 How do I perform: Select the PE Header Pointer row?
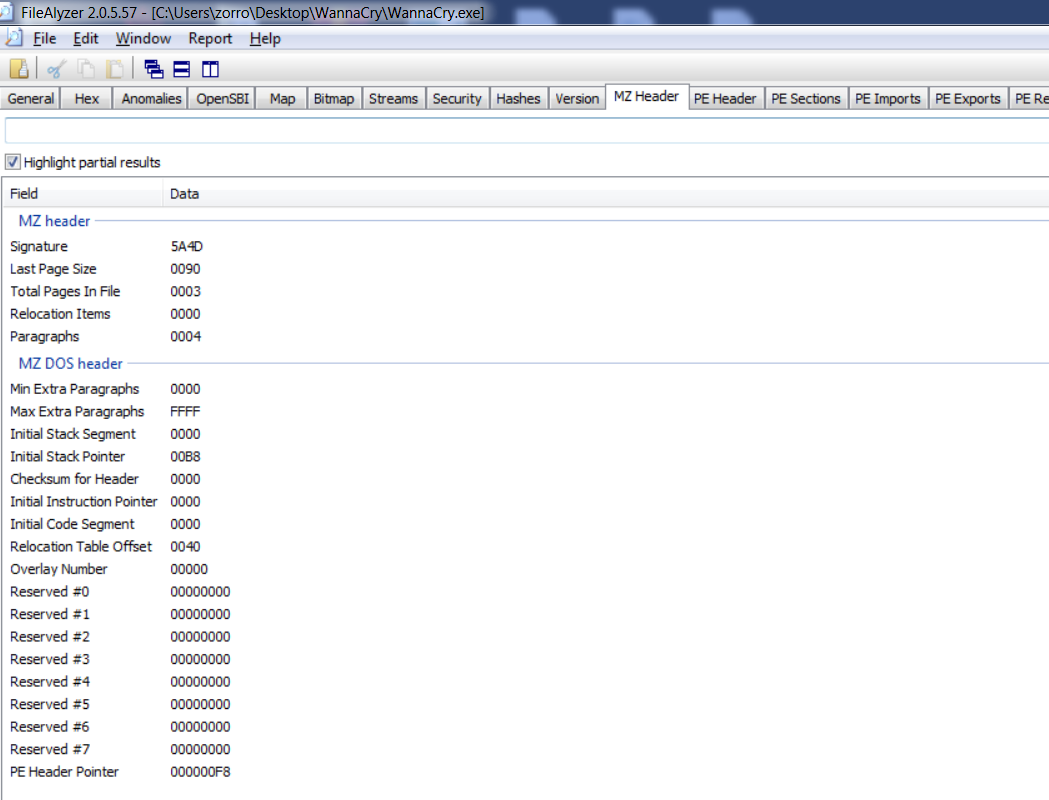coord(526,772)
